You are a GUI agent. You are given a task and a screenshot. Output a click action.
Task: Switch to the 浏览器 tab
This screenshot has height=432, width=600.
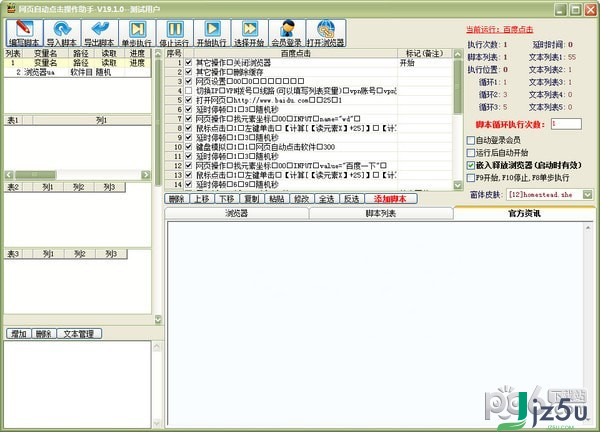[x=236, y=213]
